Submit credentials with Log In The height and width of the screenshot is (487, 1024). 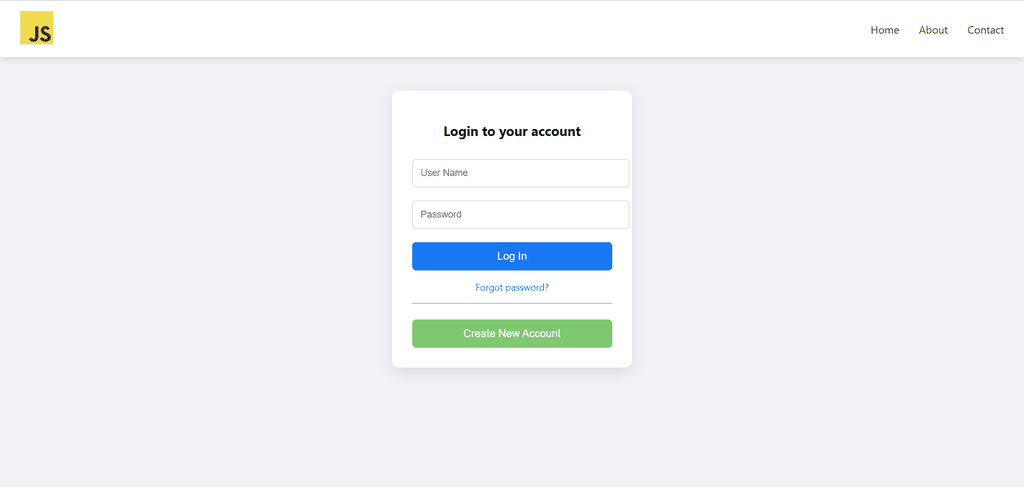[x=512, y=256]
